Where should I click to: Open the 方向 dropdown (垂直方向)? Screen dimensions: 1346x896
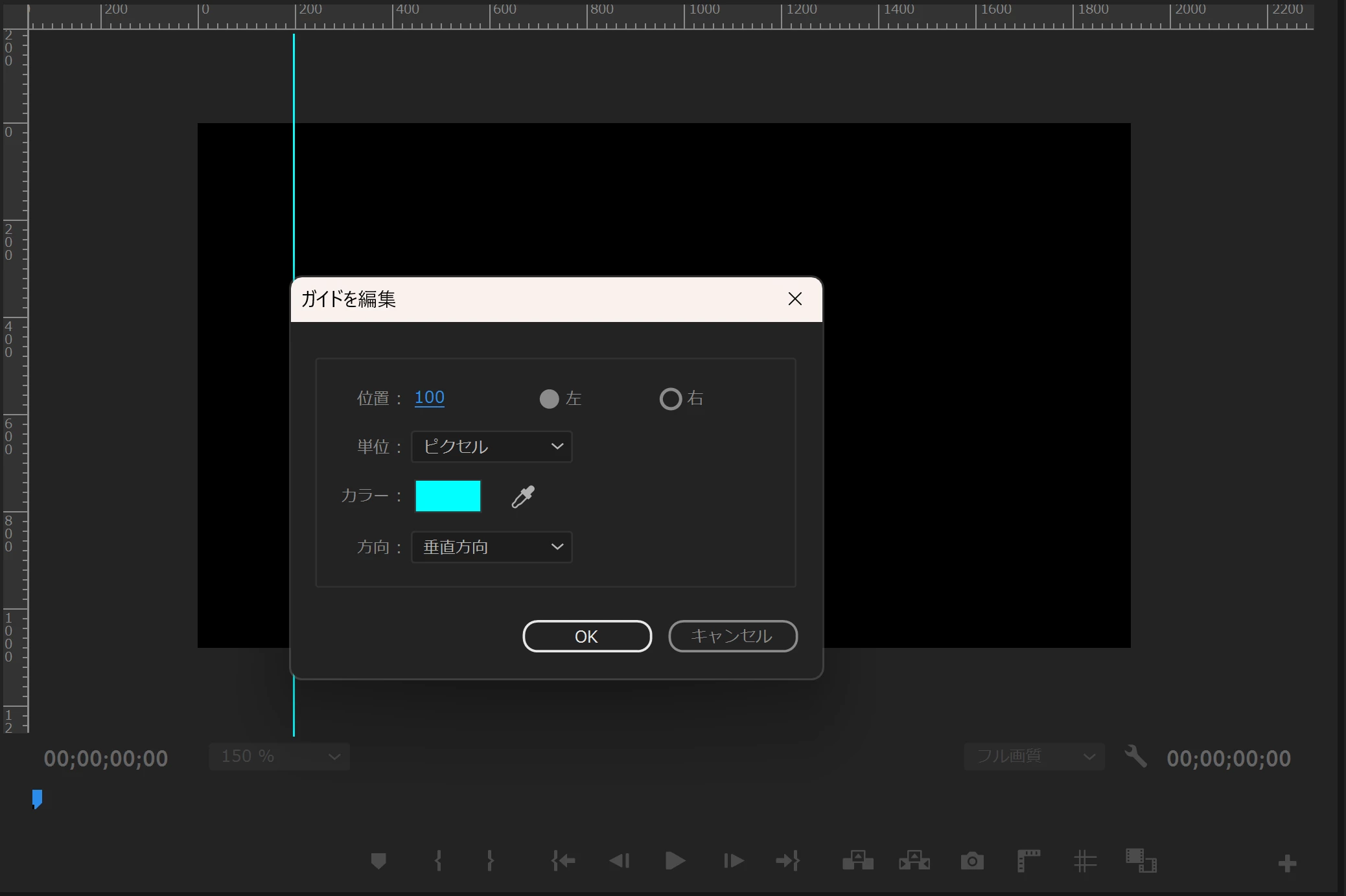coord(491,547)
